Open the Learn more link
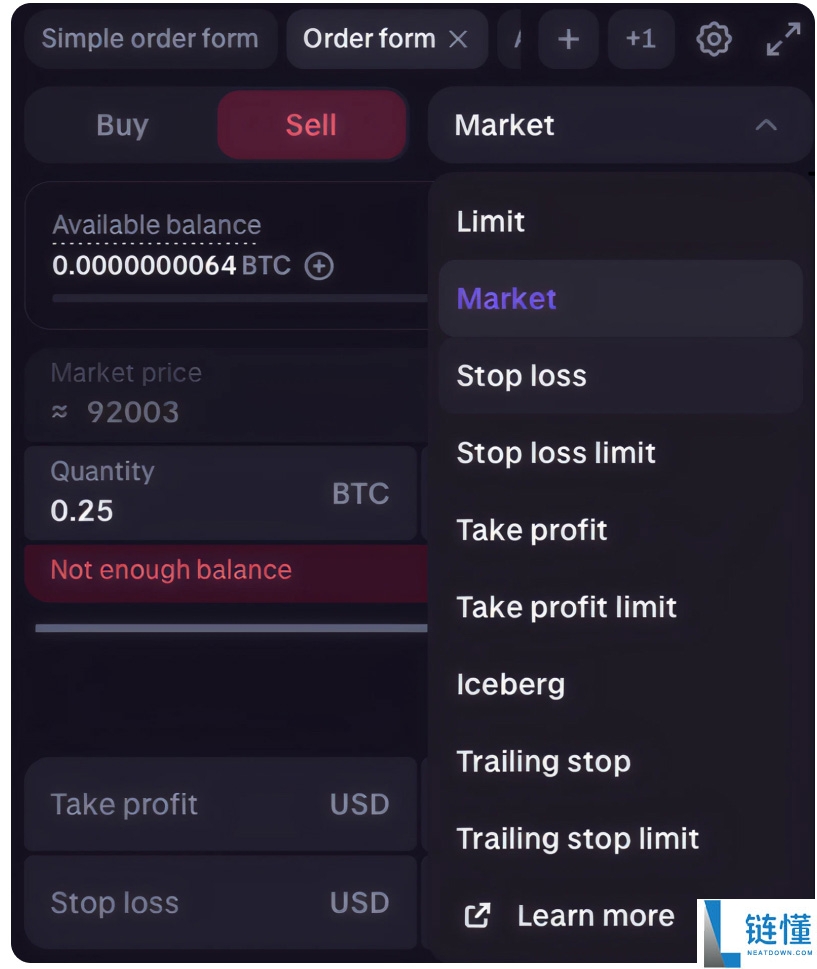 (595, 915)
